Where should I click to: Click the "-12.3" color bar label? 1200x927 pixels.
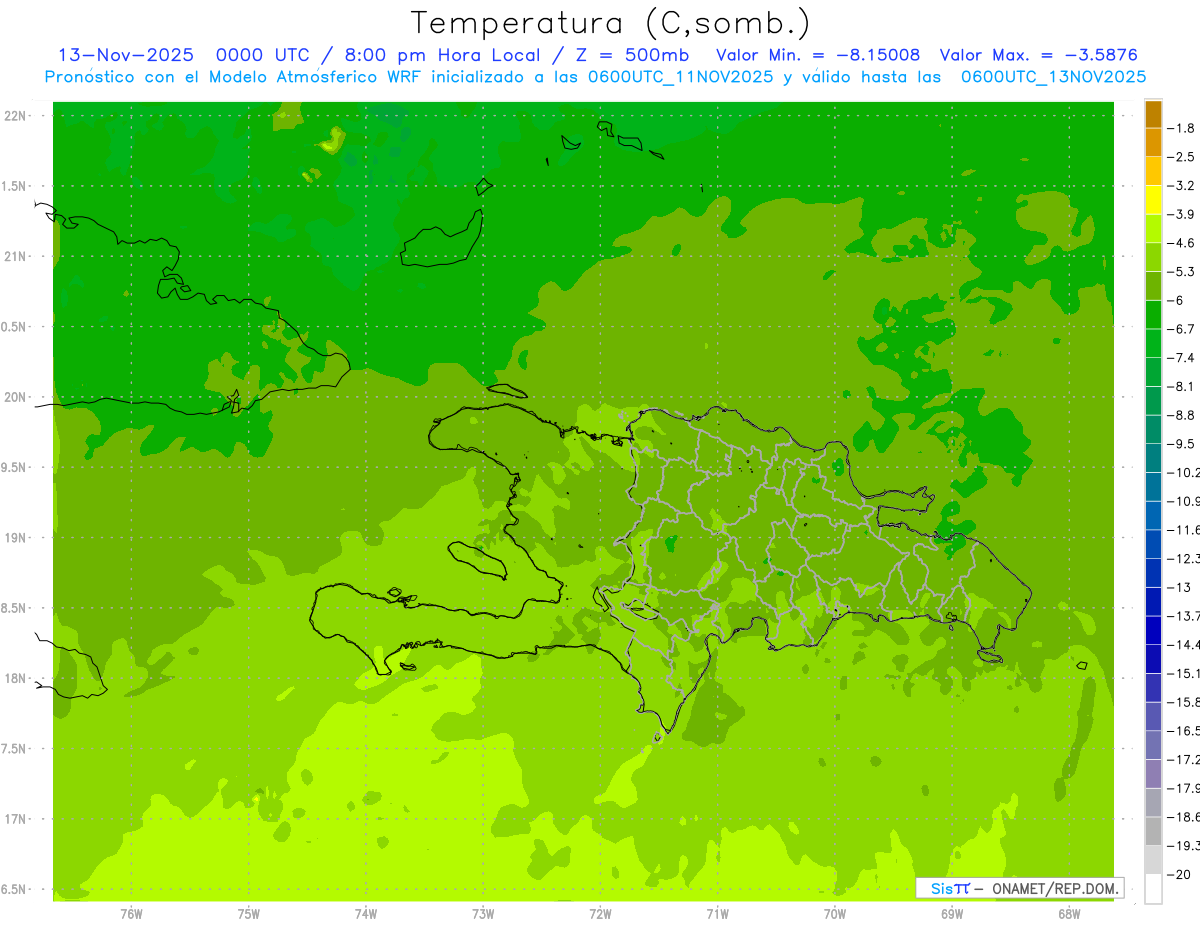pos(1183,558)
